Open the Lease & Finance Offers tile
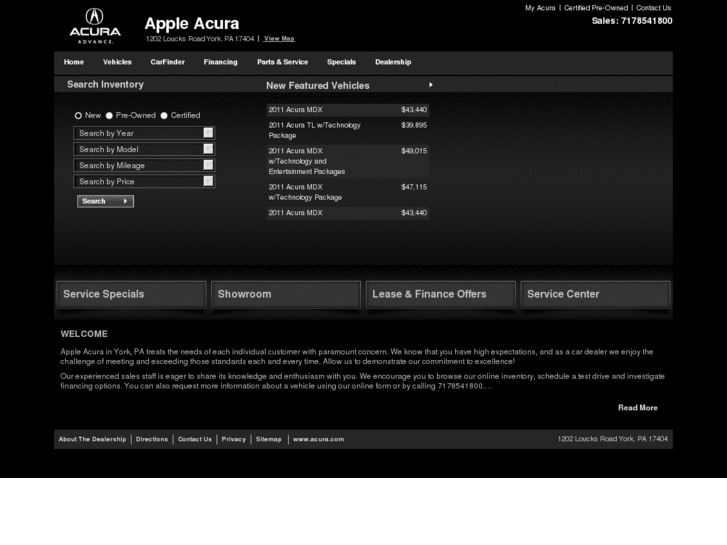This screenshot has width=727, height=545. (x=440, y=295)
